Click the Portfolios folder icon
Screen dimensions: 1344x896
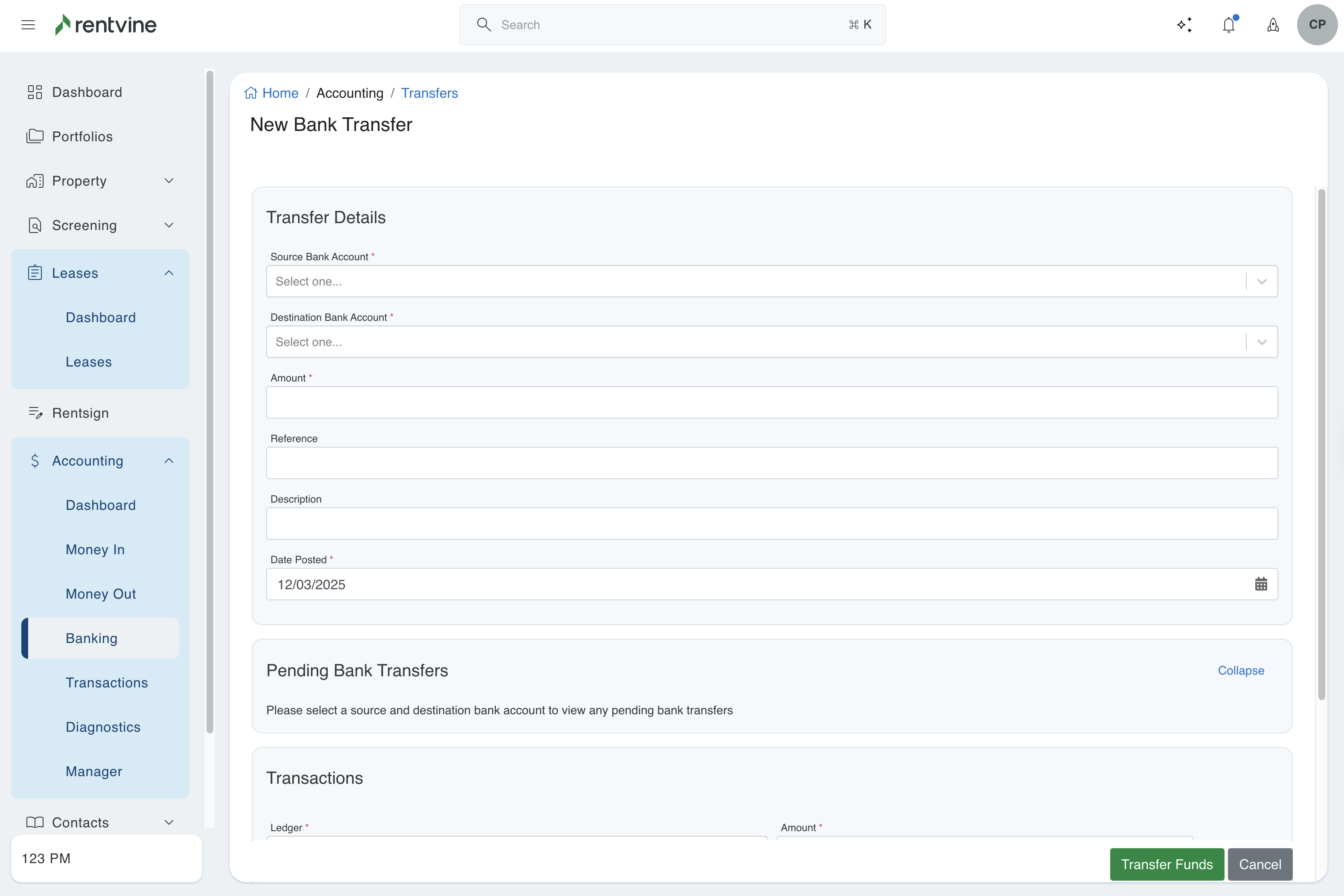pyautogui.click(x=35, y=136)
